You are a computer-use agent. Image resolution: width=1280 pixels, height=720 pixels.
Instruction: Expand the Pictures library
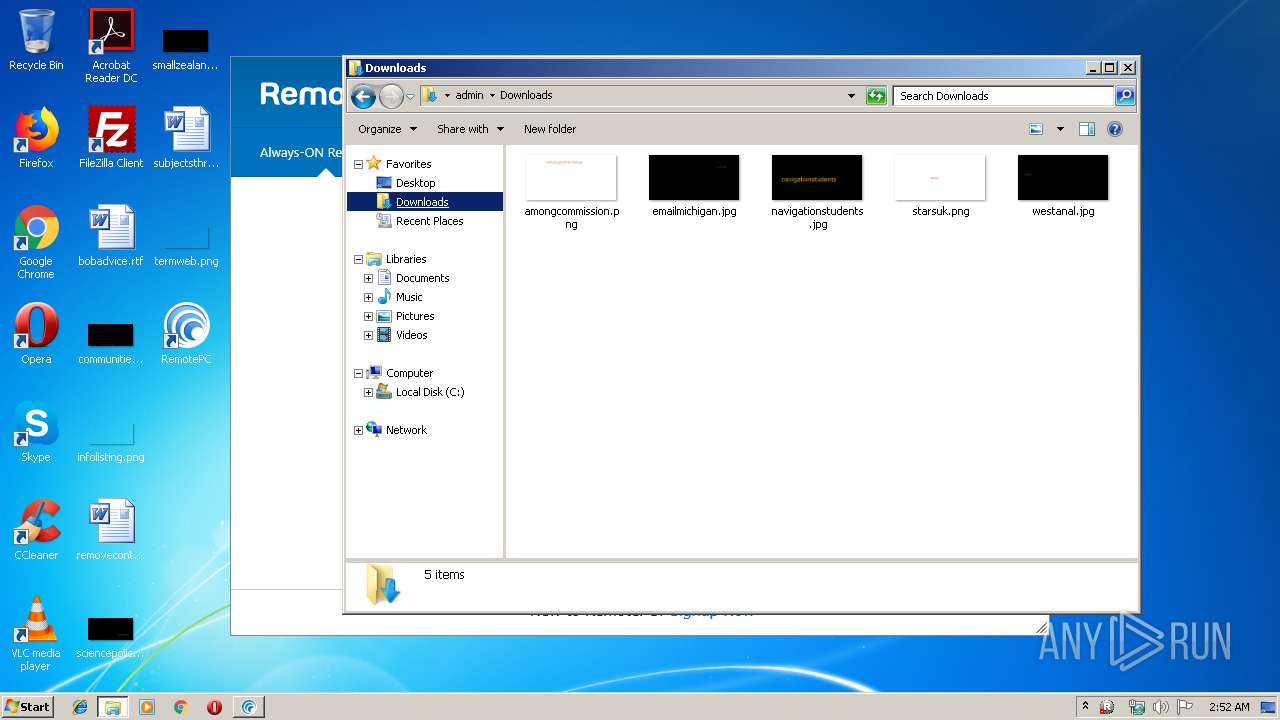point(368,316)
